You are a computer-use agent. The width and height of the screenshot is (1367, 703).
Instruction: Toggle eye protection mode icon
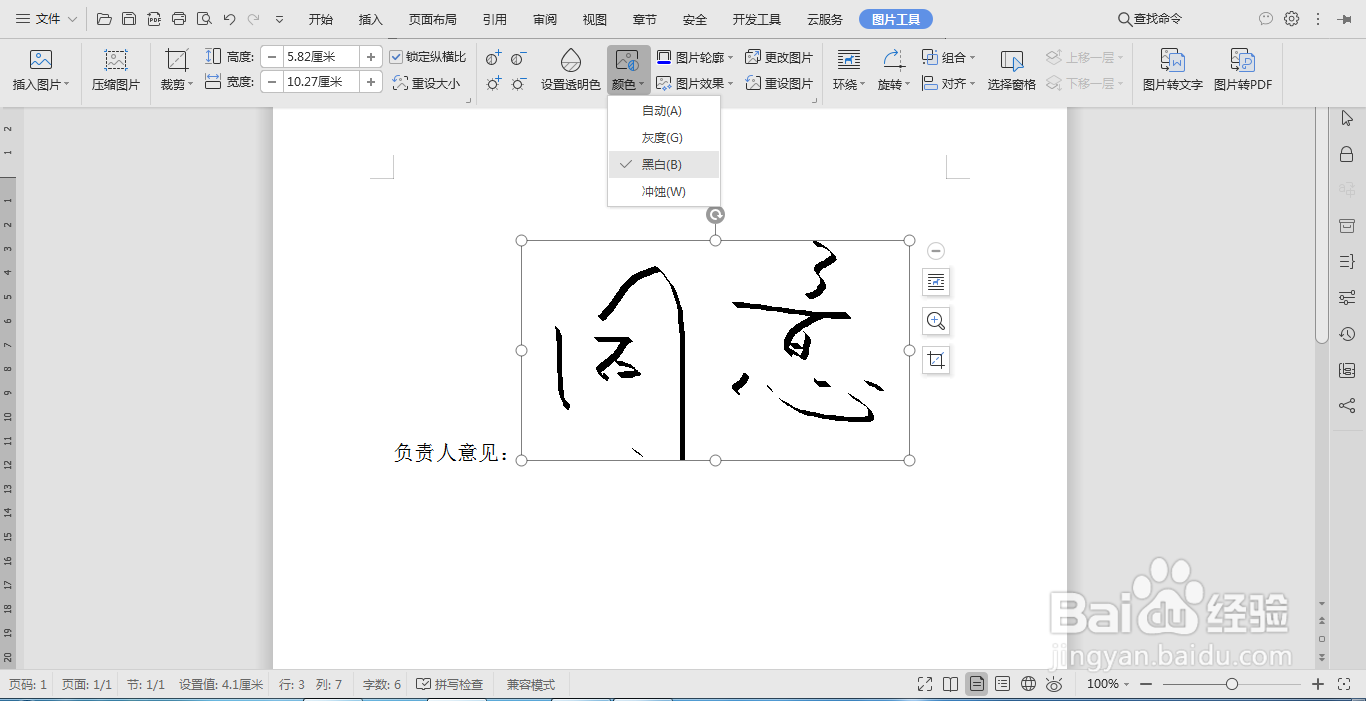coord(1054,684)
